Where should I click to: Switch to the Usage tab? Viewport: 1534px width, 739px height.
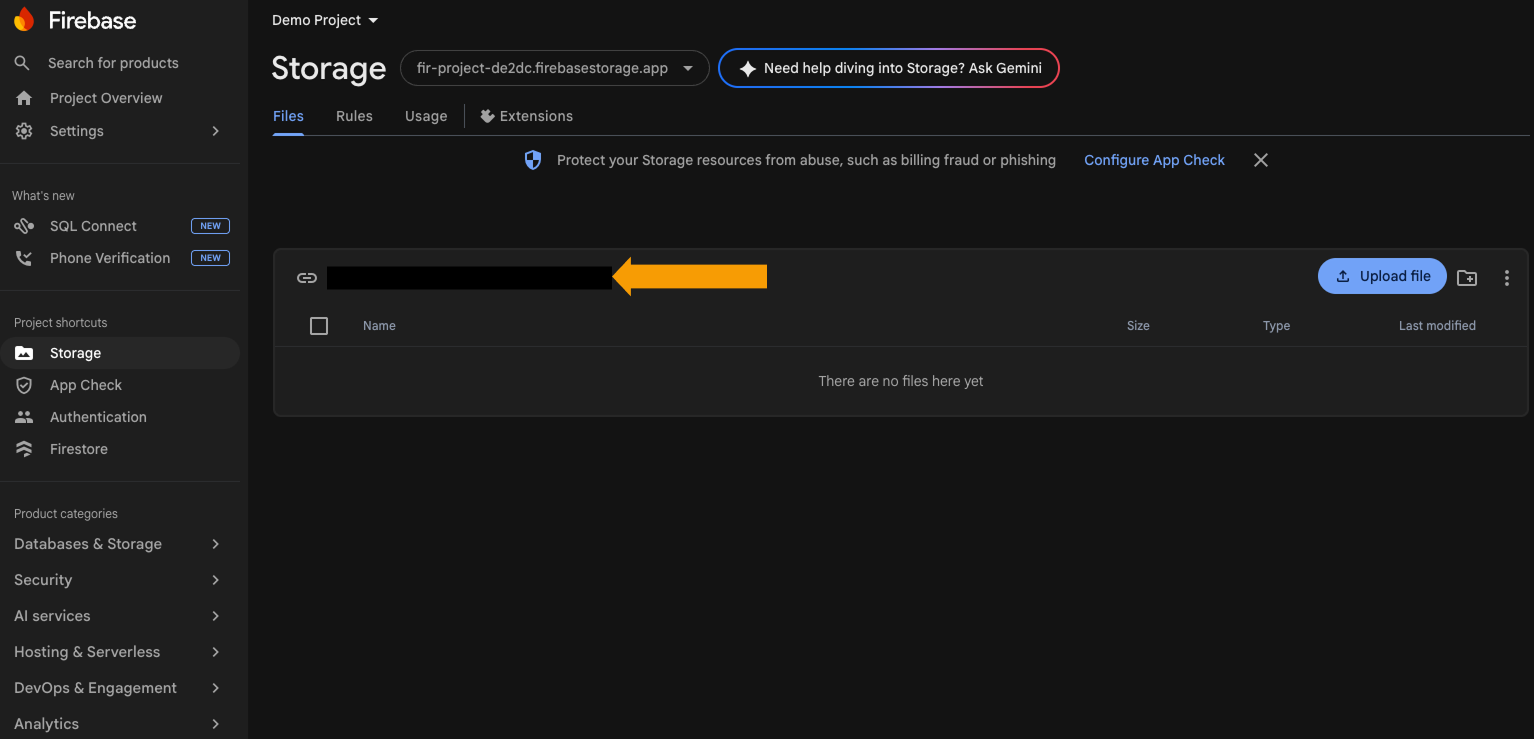[426, 116]
